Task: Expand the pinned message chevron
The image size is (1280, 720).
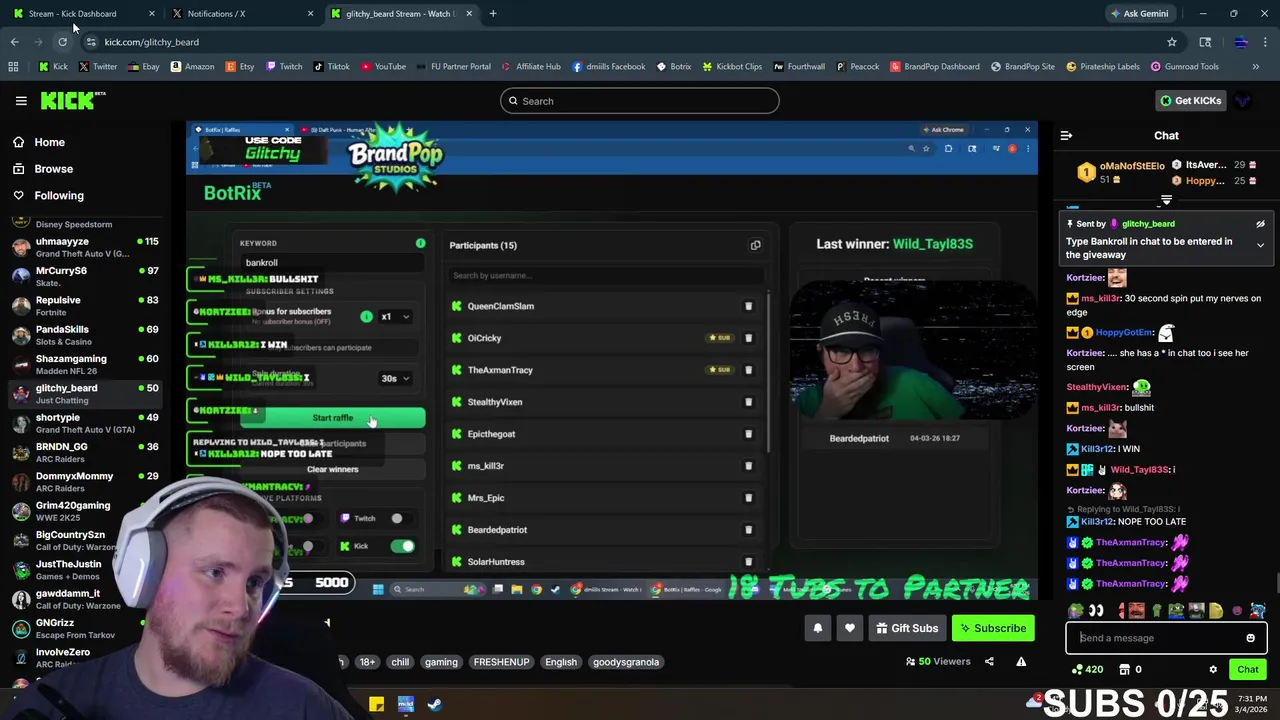Action: [x=1260, y=245]
